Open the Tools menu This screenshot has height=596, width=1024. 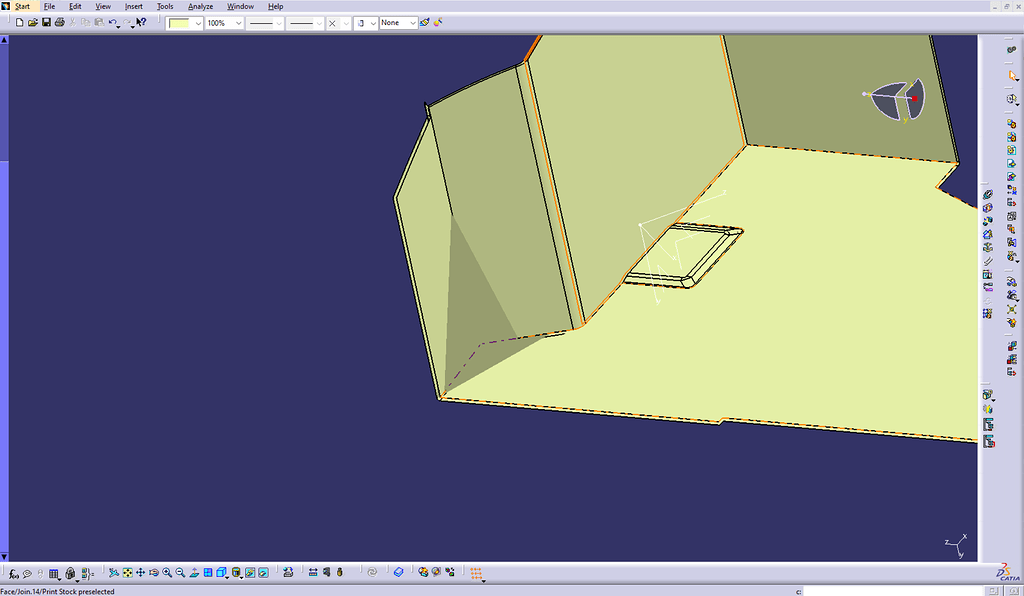coord(165,6)
